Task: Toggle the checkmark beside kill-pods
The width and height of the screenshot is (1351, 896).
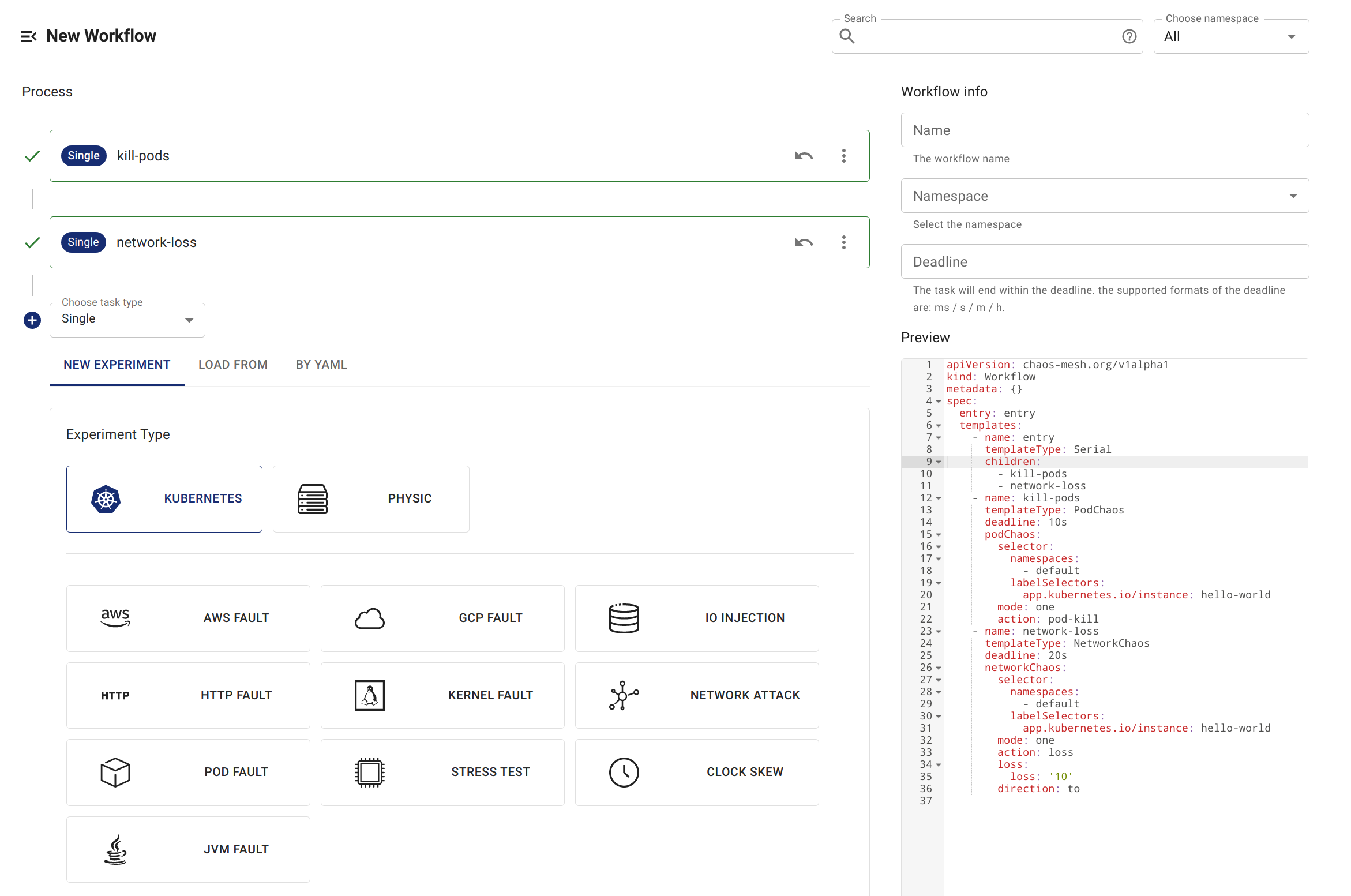Action: click(32, 155)
